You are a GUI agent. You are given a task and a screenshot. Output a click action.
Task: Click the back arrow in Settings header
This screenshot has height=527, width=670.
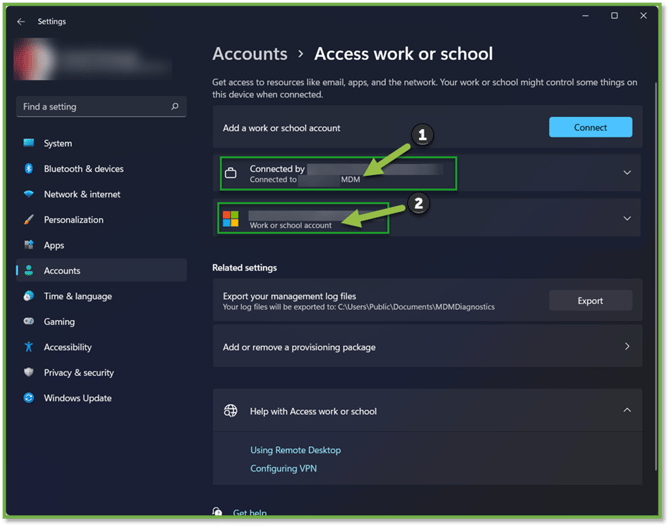coord(21,20)
